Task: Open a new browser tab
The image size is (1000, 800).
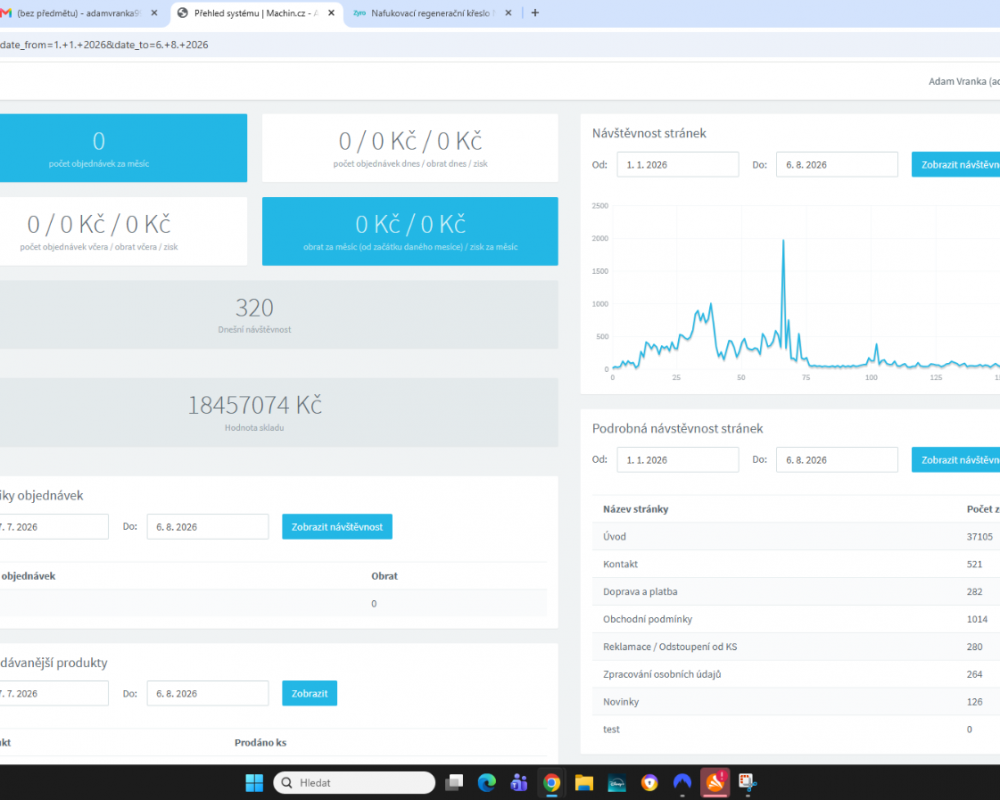Action: coord(535,13)
